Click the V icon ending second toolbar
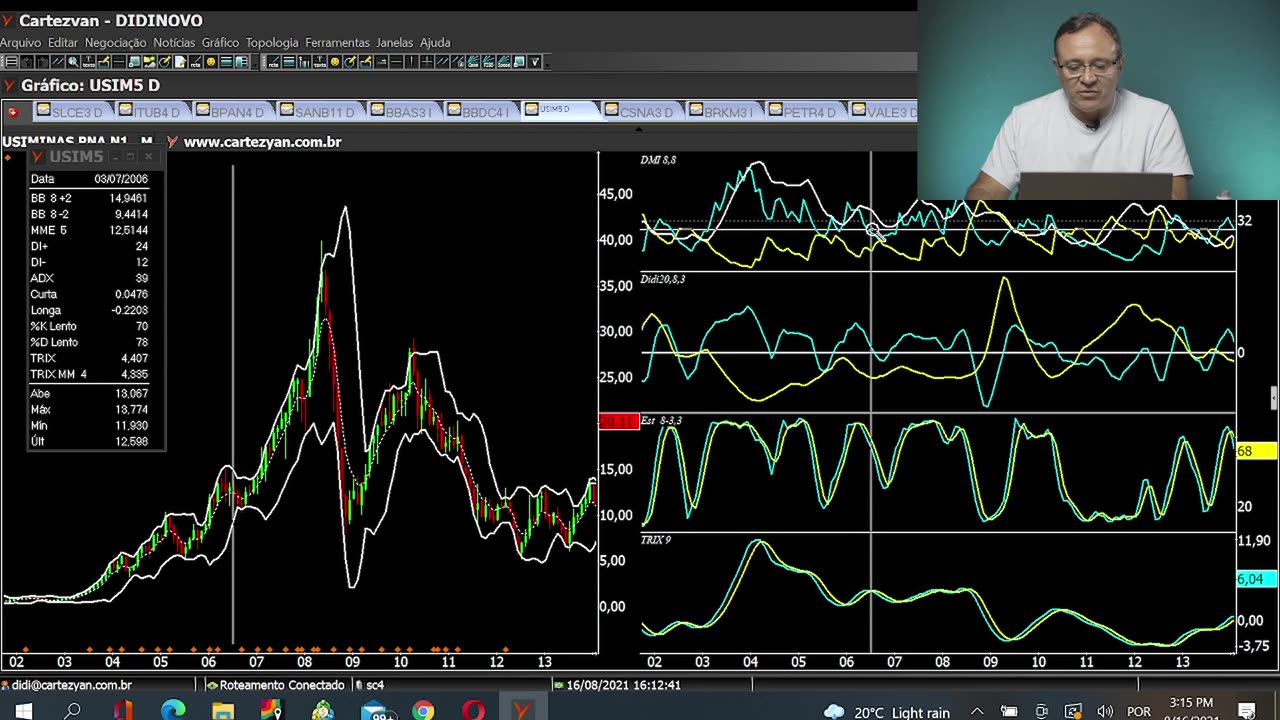The width and height of the screenshot is (1280, 720). (534, 62)
